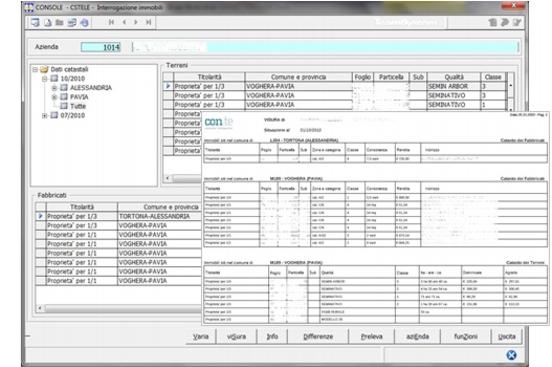Screen dimensions: 552x367
Task: Click the azienda button
Action: [418, 336]
